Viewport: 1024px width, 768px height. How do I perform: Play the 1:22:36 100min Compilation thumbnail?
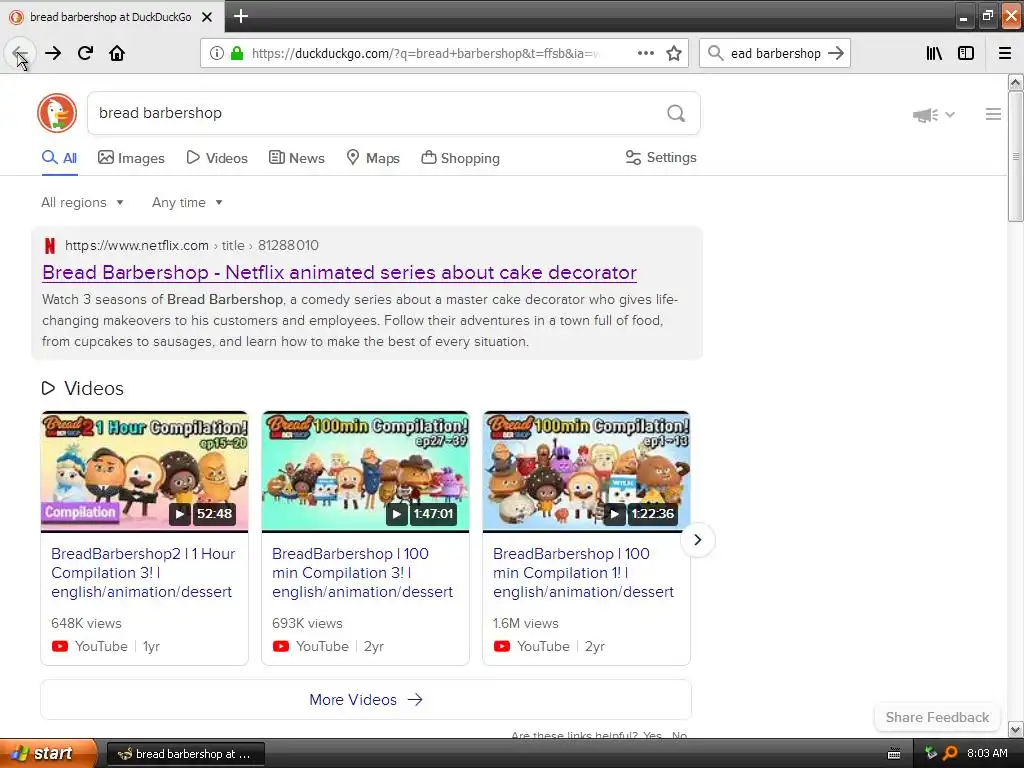coord(586,471)
